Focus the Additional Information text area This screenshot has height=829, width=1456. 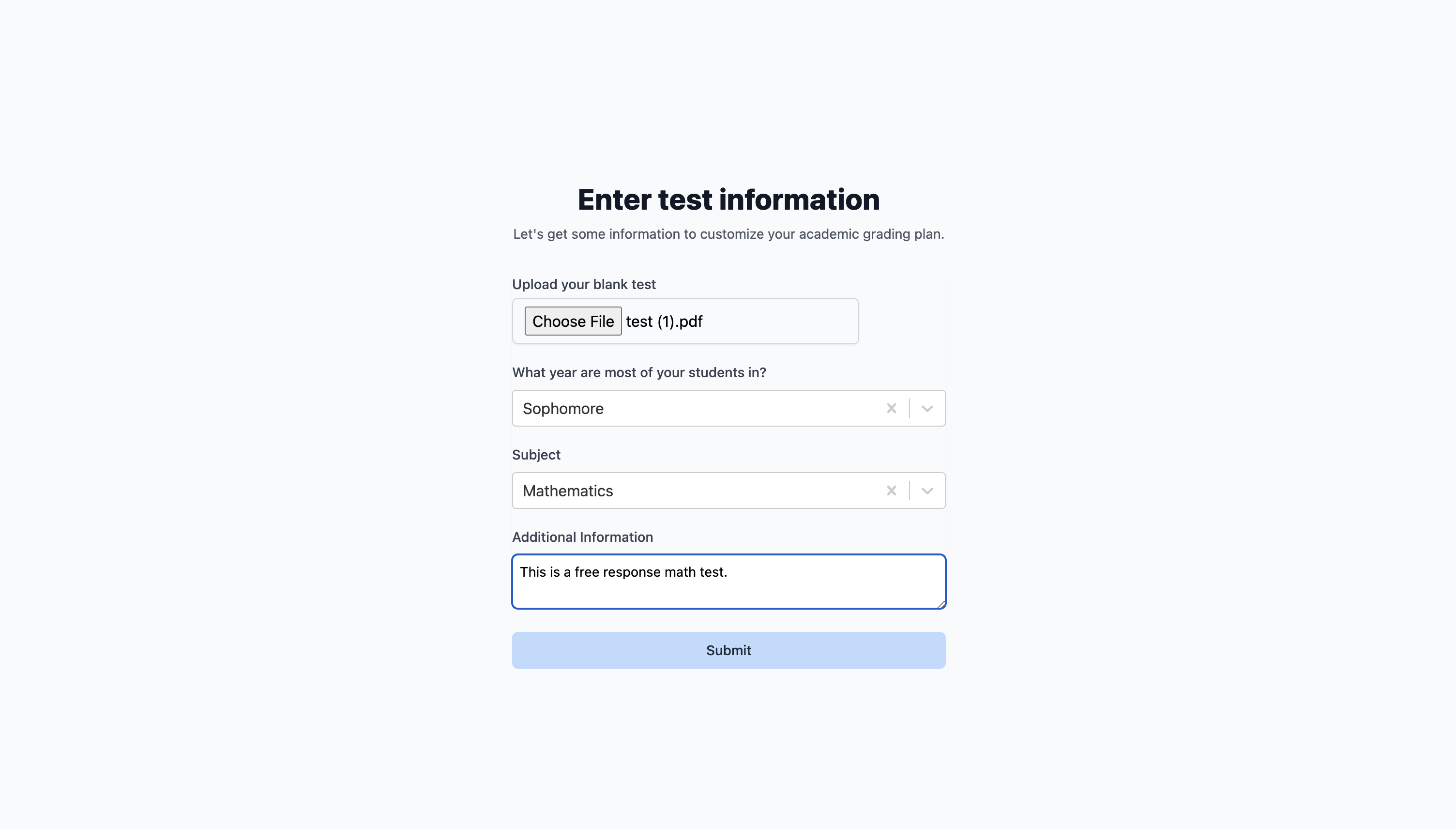pyautogui.click(x=728, y=582)
